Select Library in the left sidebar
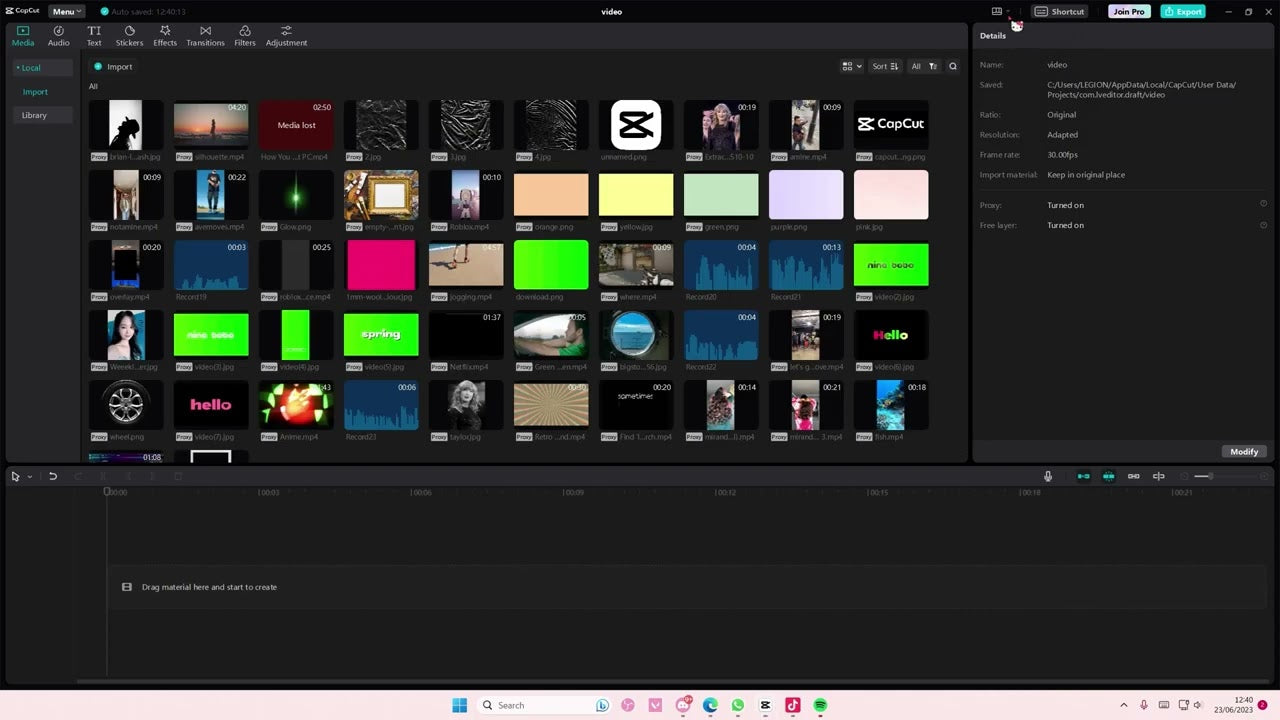The image size is (1280, 720). pos(34,115)
